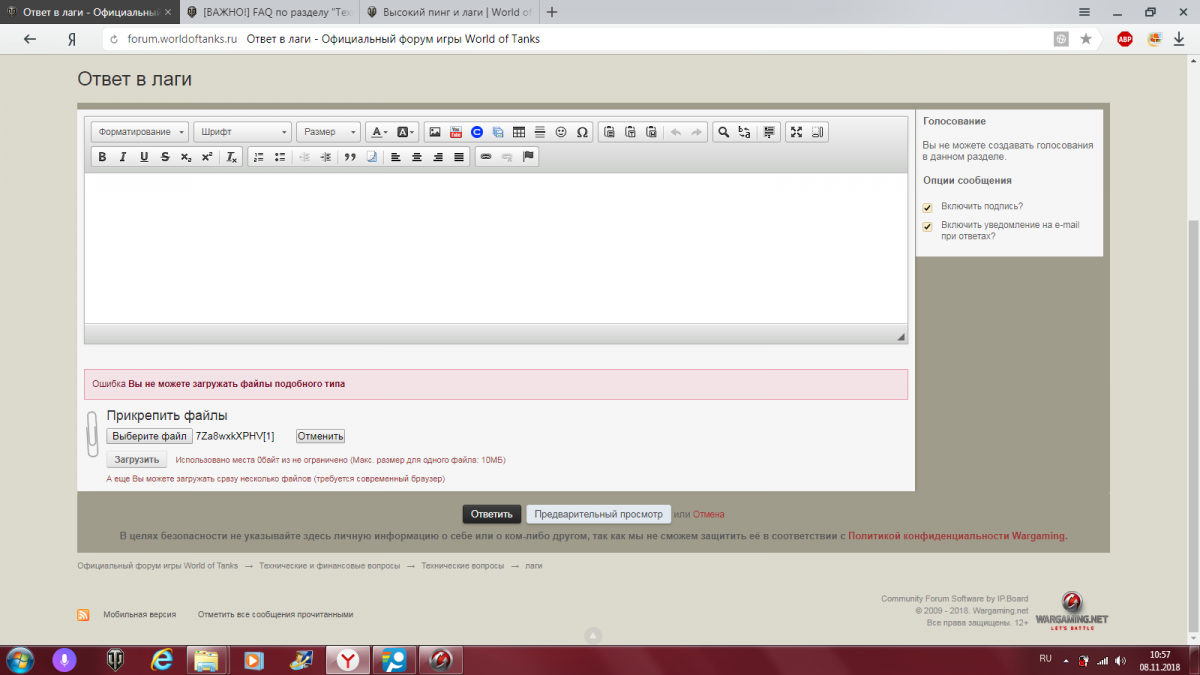
Task: Open a new browser tab
Action: pos(552,12)
